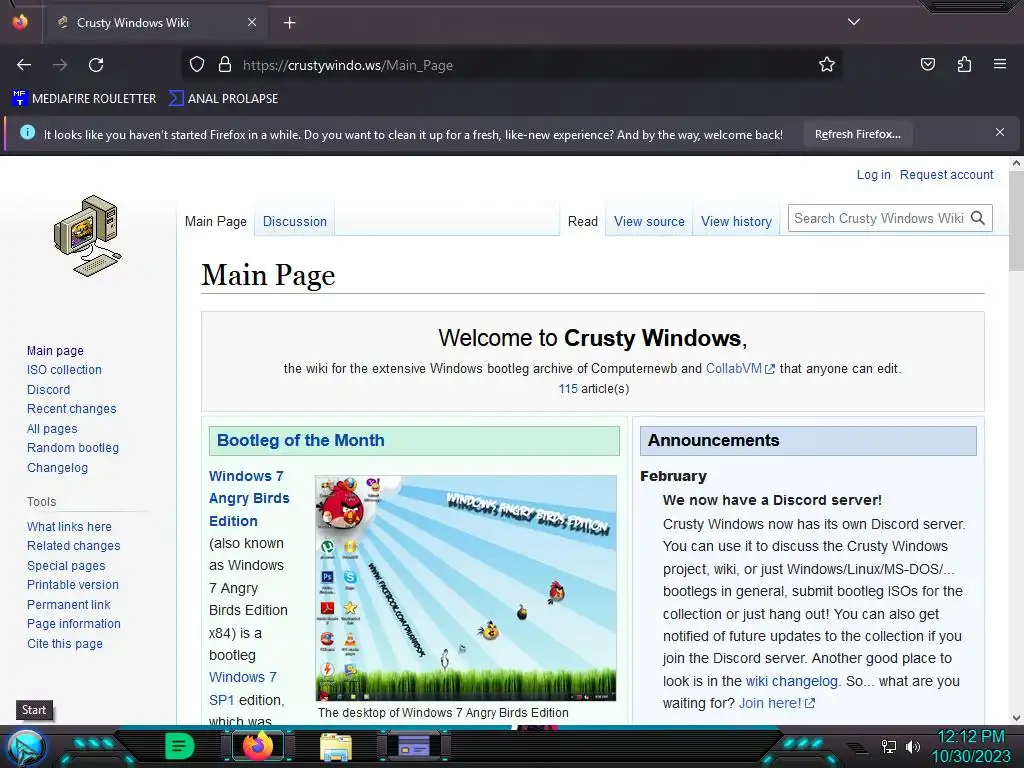1024x768 pixels.
Task: Click the Join here! Discord link
Action: click(776, 703)
